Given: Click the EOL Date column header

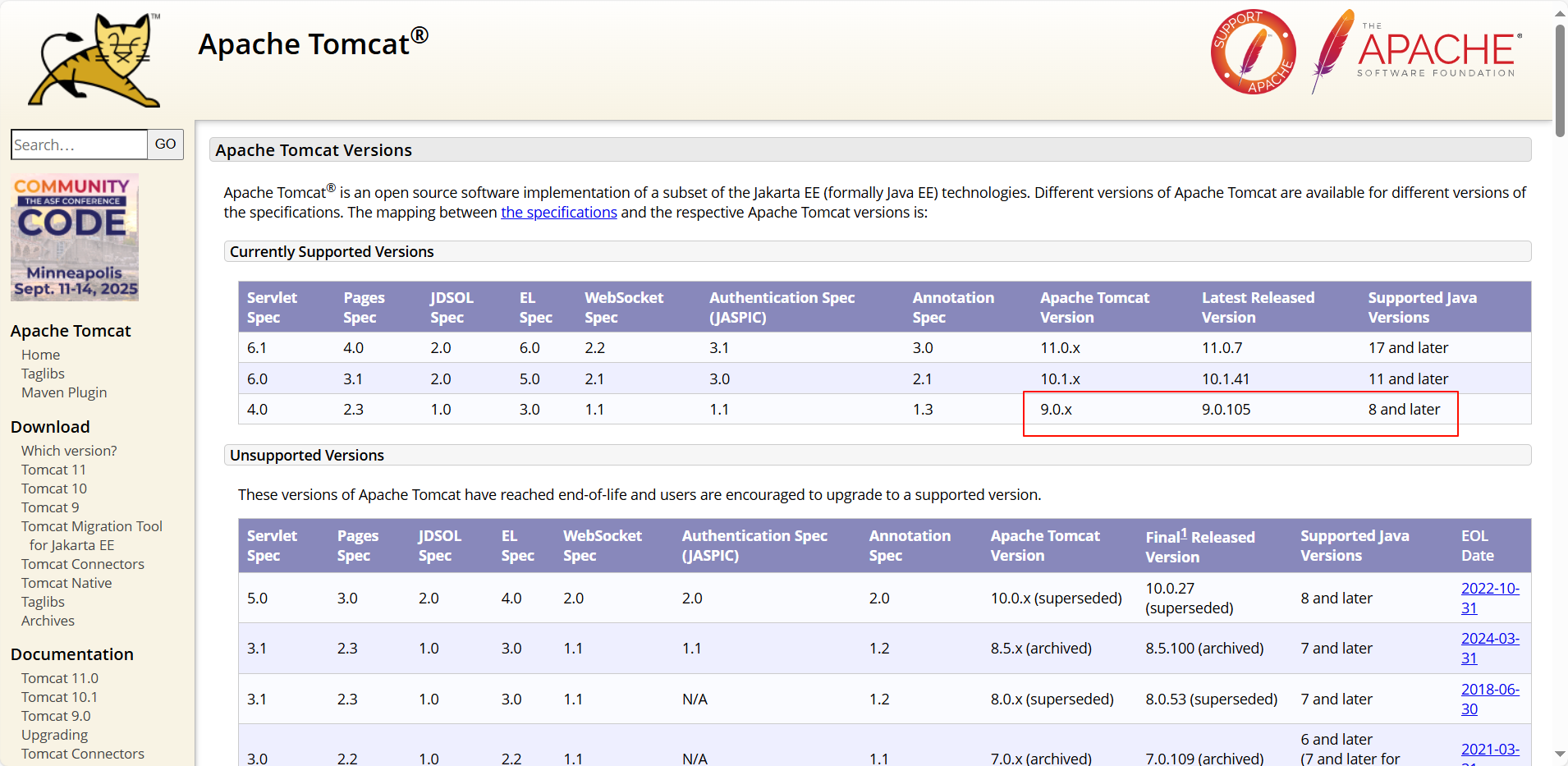Looking at the screenshot, I should [1478, 546].
